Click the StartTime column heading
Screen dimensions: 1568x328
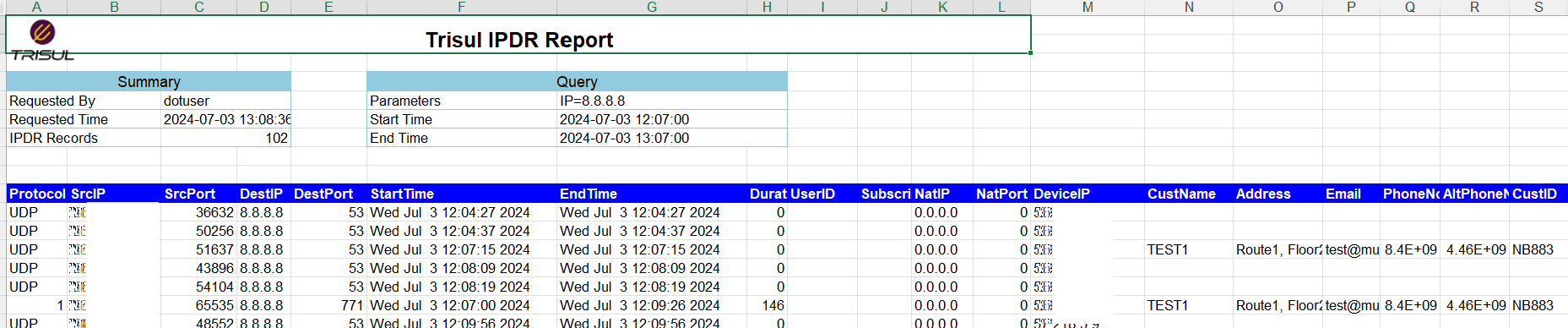[462, 194]
